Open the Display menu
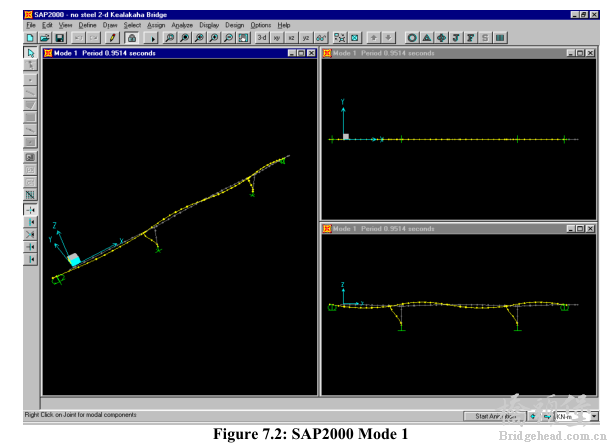 coord(209,25)
